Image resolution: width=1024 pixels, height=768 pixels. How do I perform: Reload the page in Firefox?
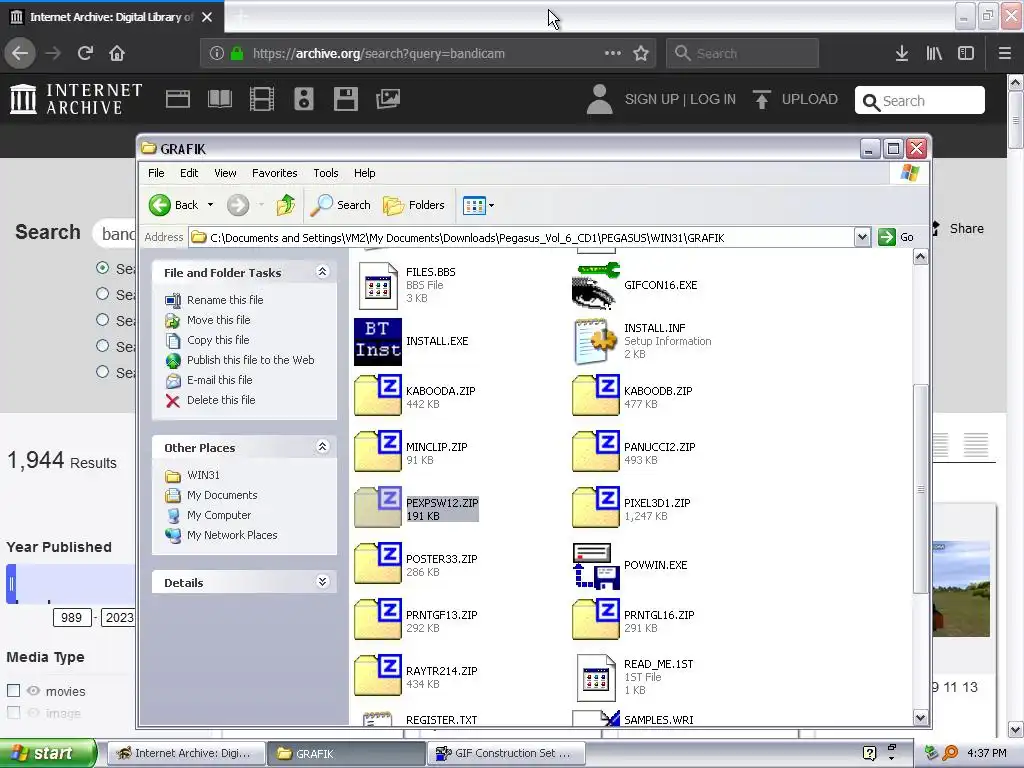(x=85, y=54)
